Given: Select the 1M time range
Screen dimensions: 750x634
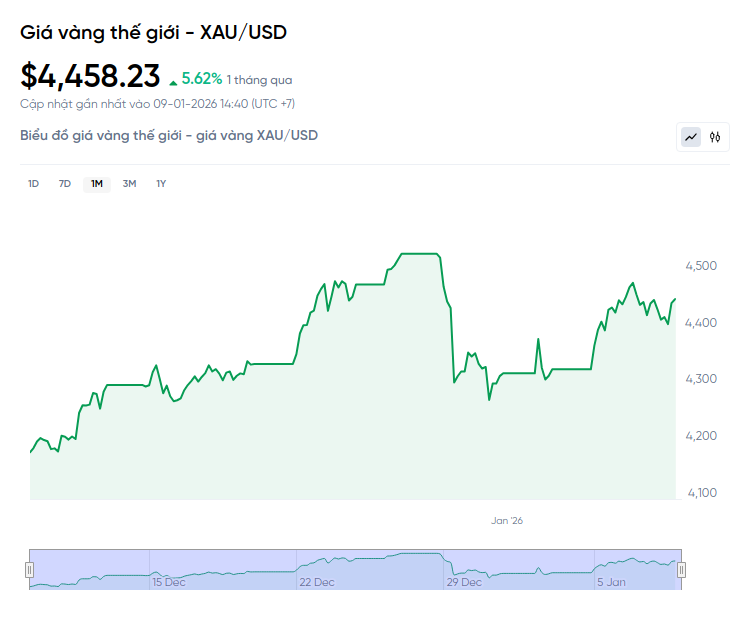Looking at the screenshot, I should [x=97, y=184].
